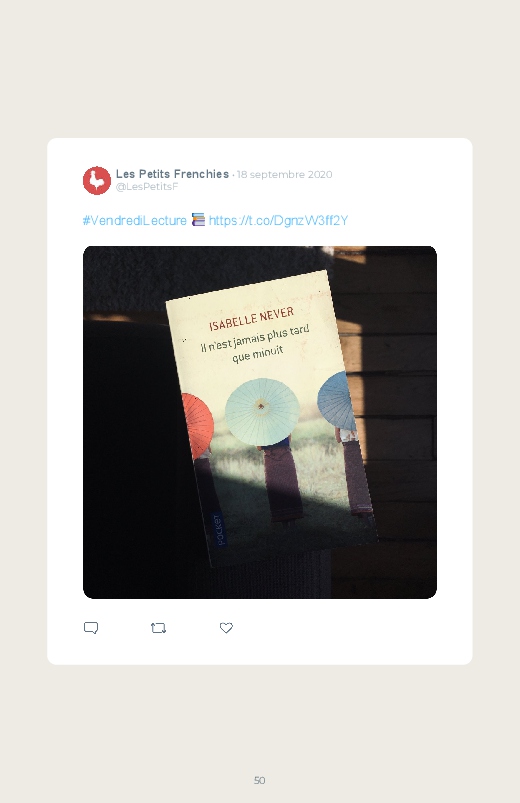Open the #VendrediLecture hashtag

coord(135,220)
